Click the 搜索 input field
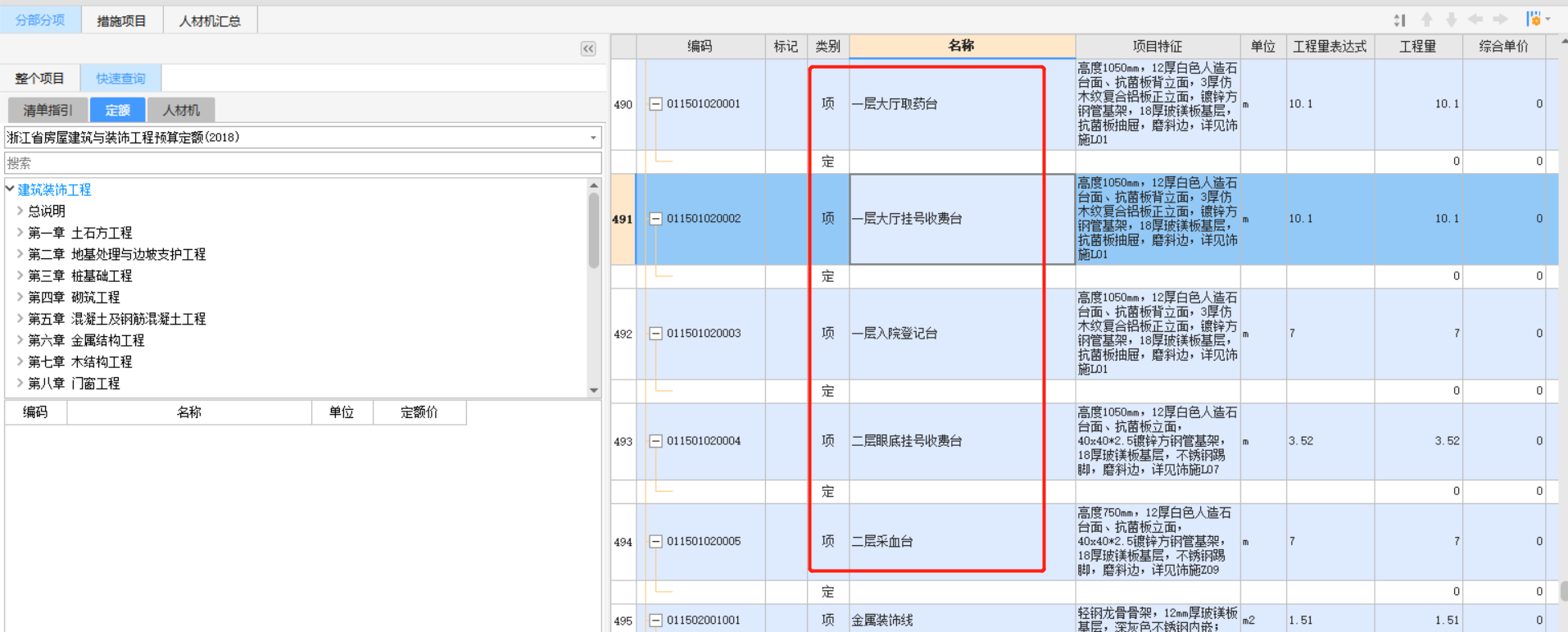 point(303,163)
